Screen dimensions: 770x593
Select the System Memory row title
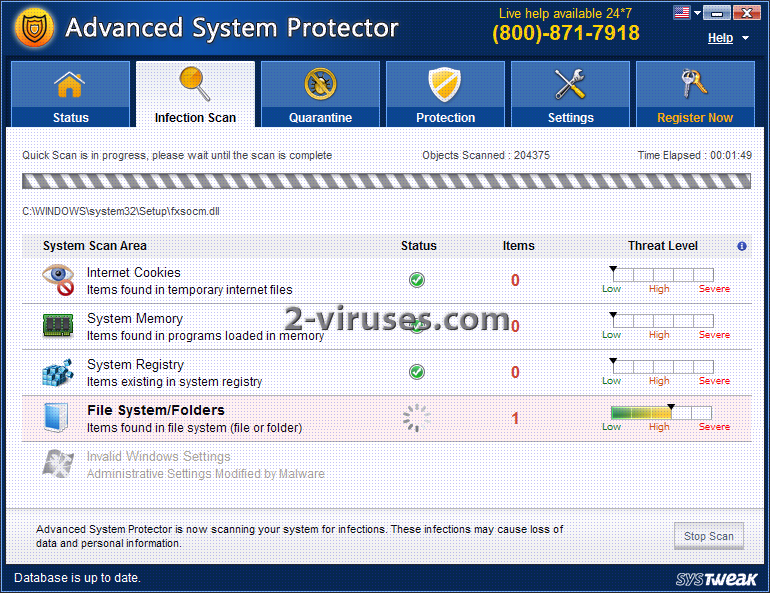pos(135,319)
